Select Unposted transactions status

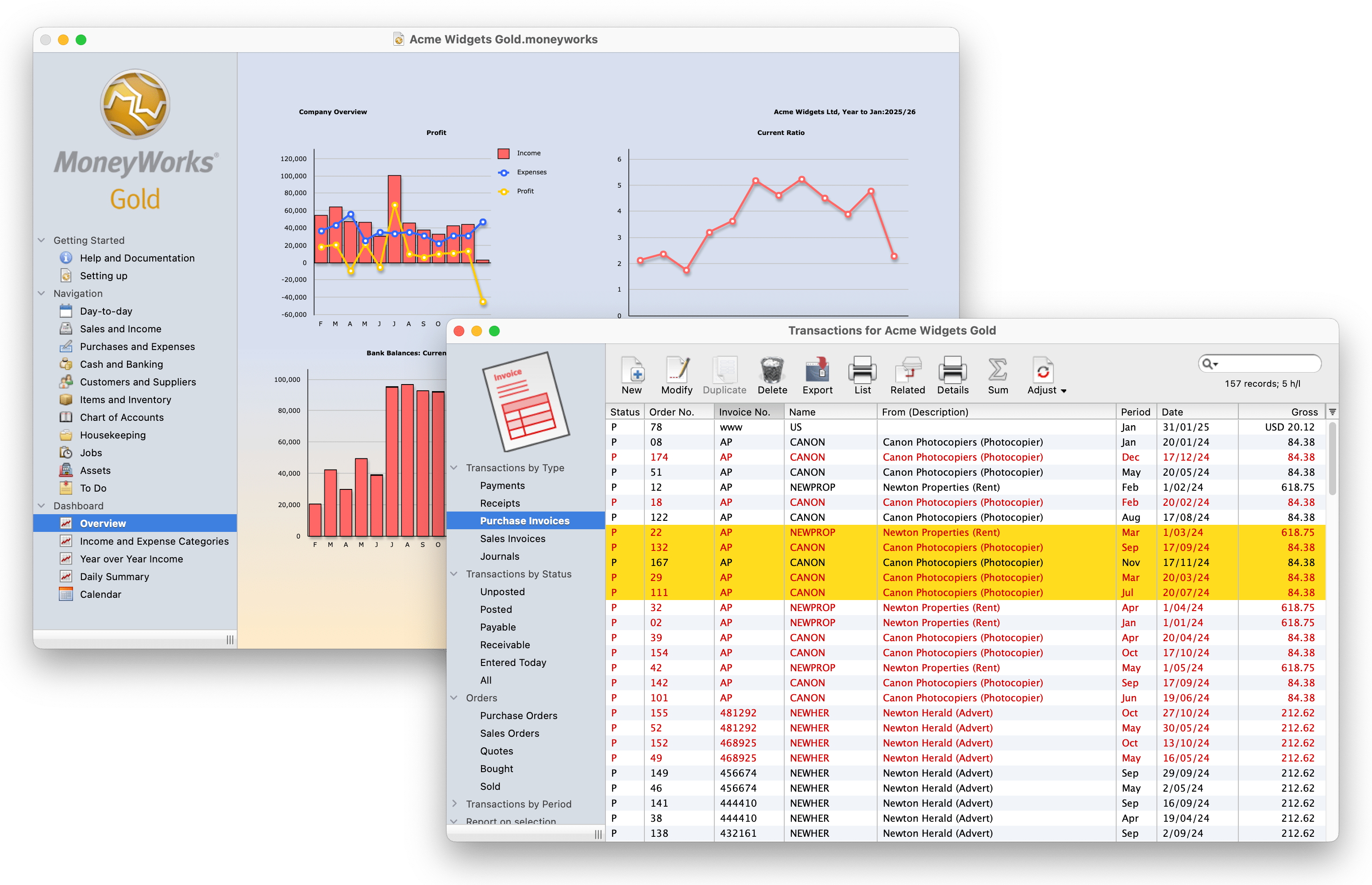tap(502, 592)
